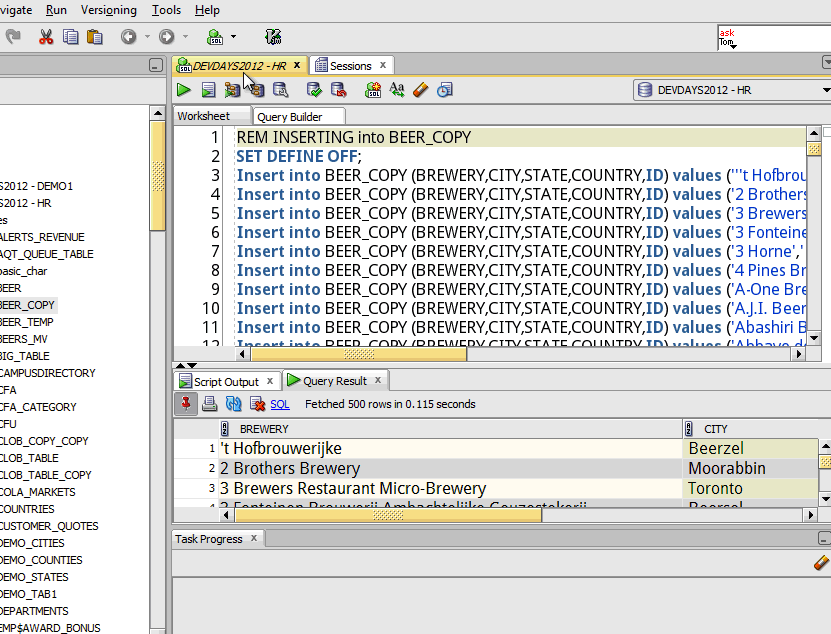Click the editor scrollbar down arrow
Image resolution: width=831 pixels, height=634 pixels.
[x=814, y=338]
